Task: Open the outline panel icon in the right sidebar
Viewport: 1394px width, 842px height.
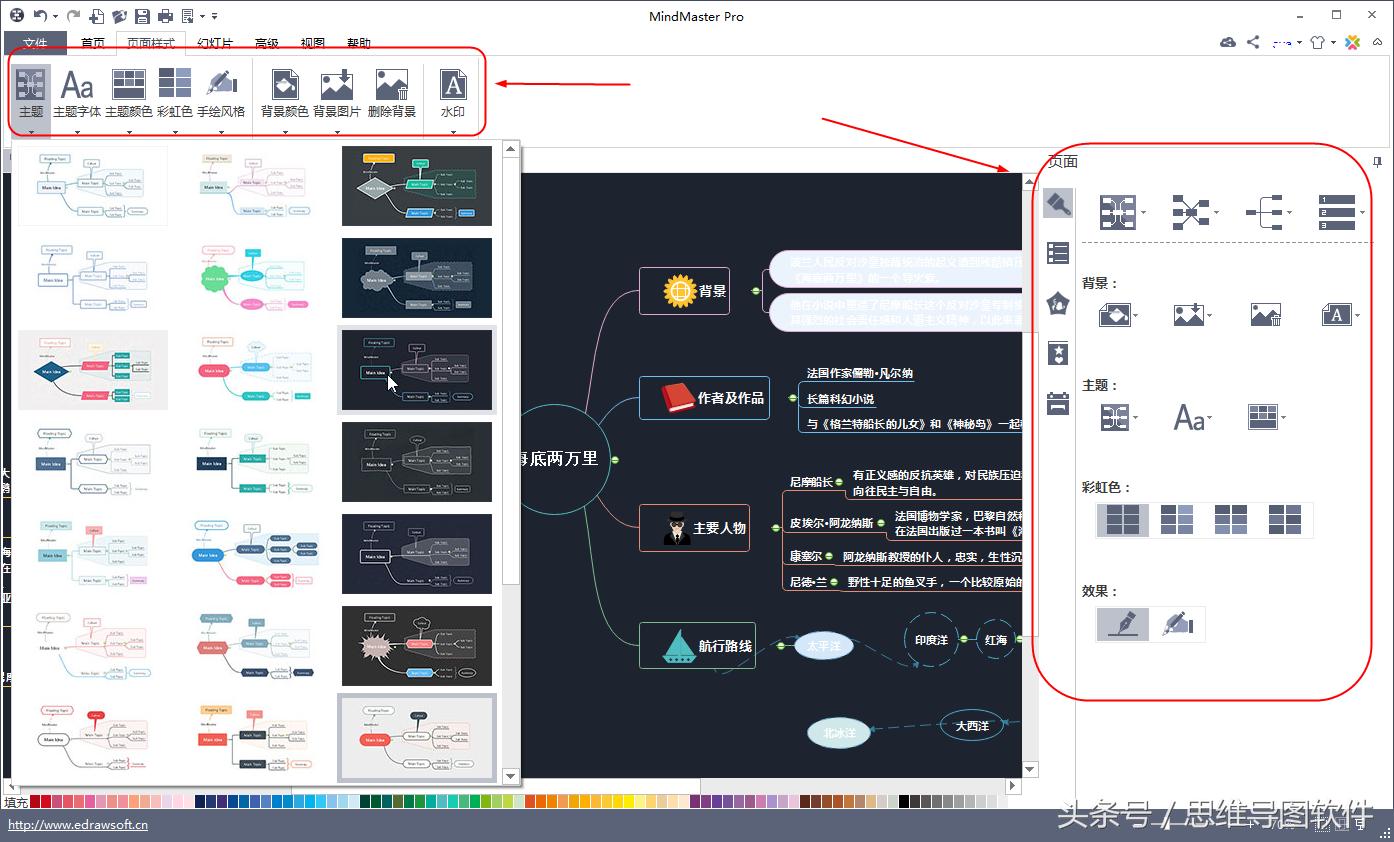Action: click(x=1057, y=252)
